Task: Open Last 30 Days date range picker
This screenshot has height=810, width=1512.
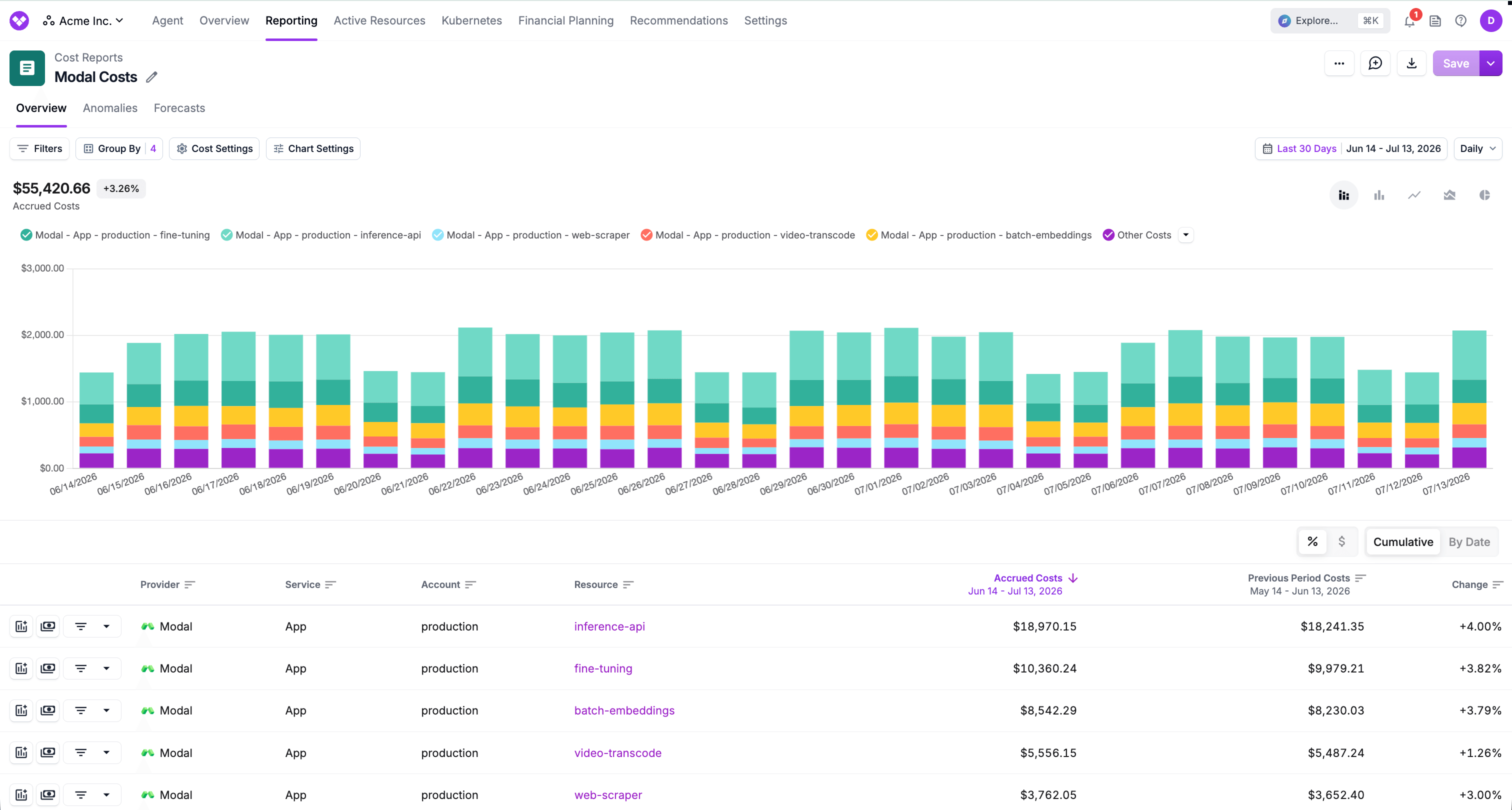Action: [x=1351, y=148]
